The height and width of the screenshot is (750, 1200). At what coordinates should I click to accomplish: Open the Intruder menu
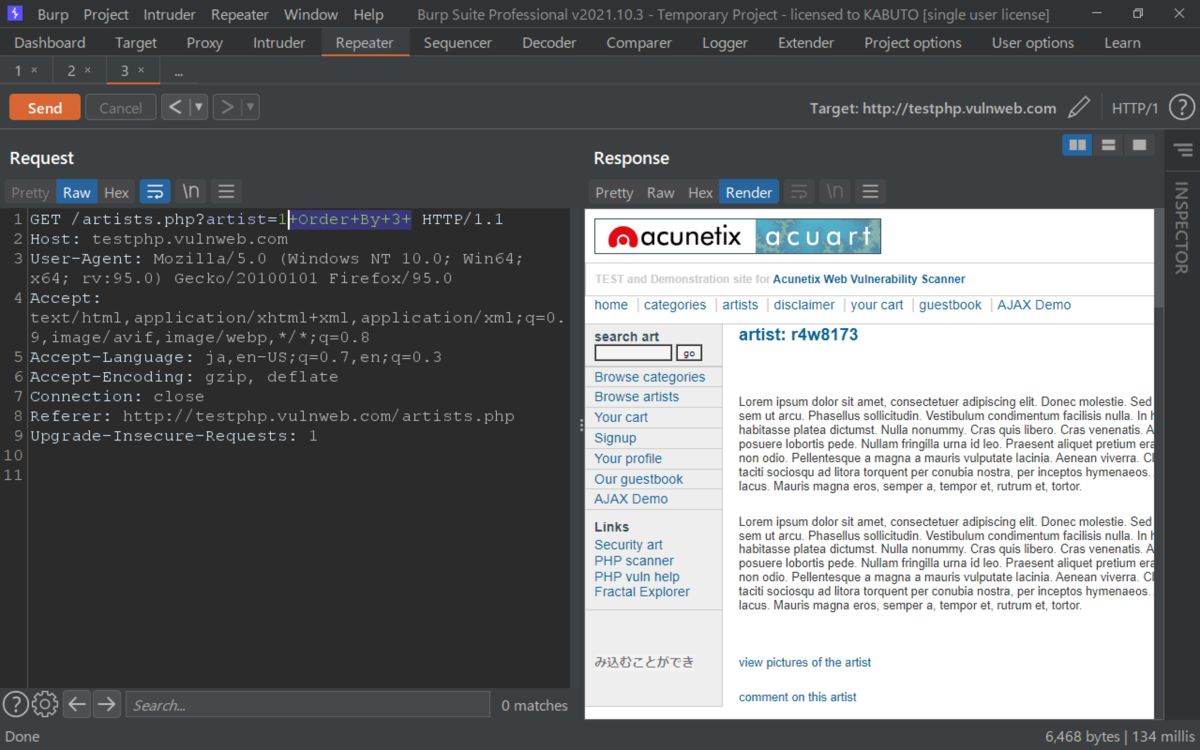tap(170, 14)
